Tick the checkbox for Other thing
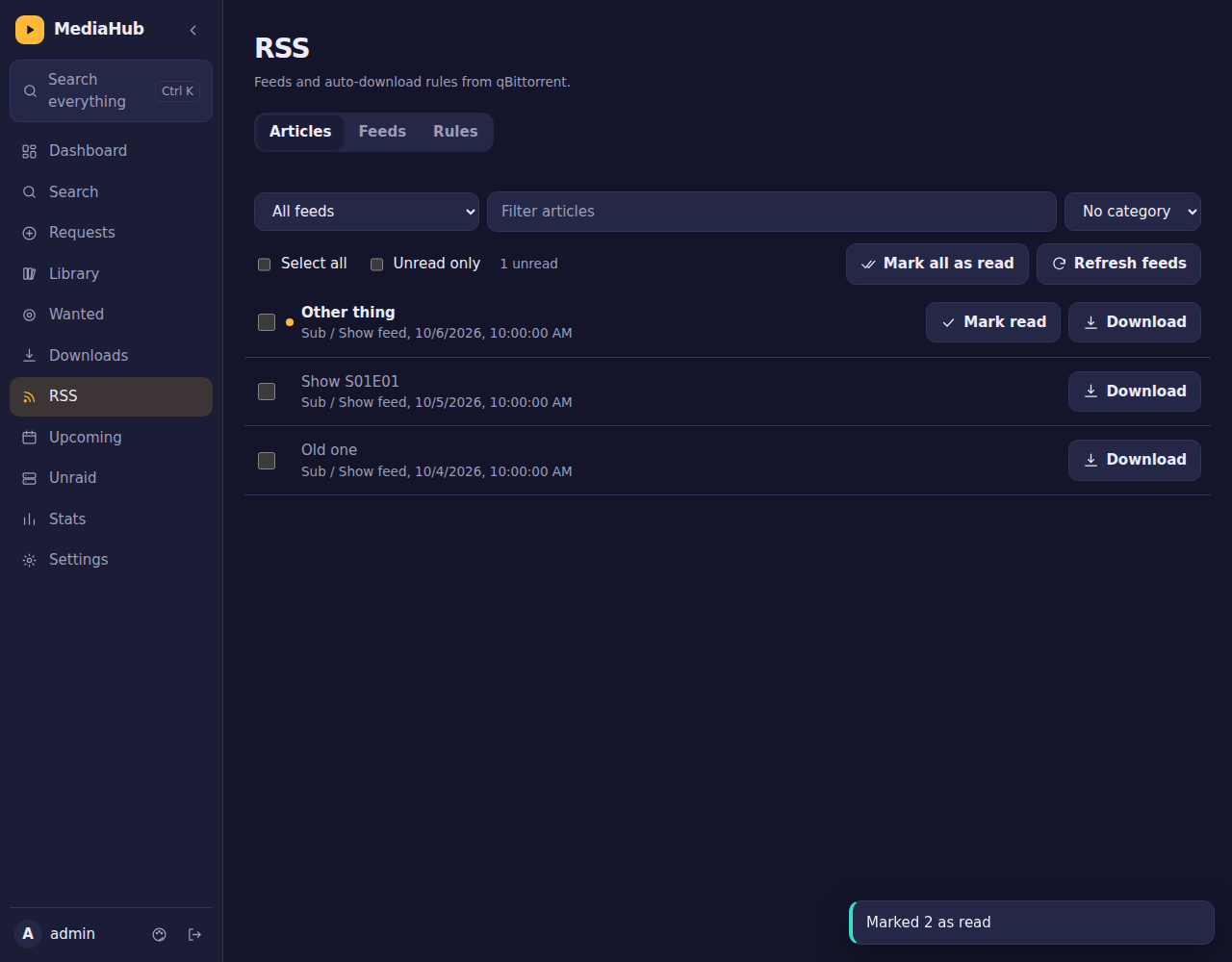 click(267, 322)
